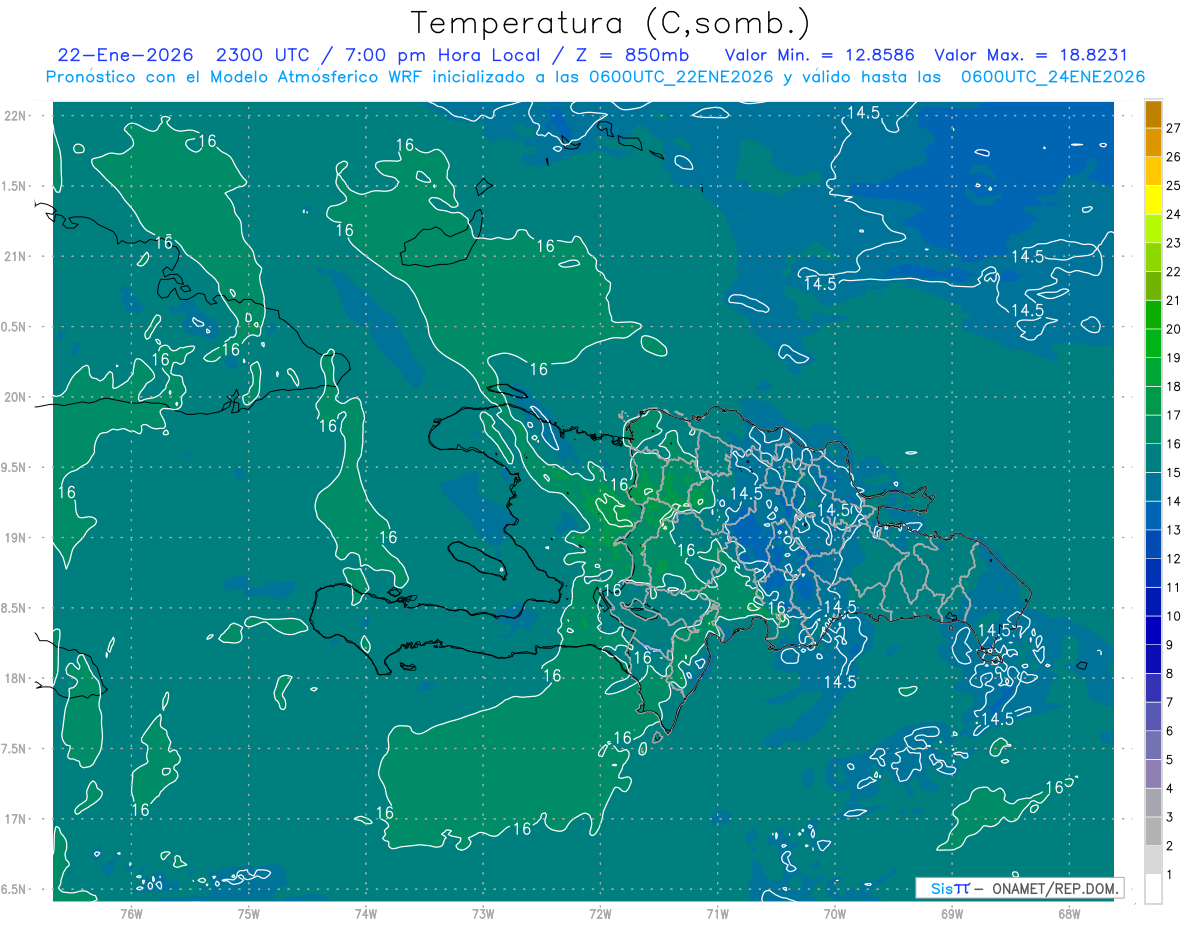Click color scale value '10'
Viewport: 1200px width, 927px height.
(x=1174, y=616)
